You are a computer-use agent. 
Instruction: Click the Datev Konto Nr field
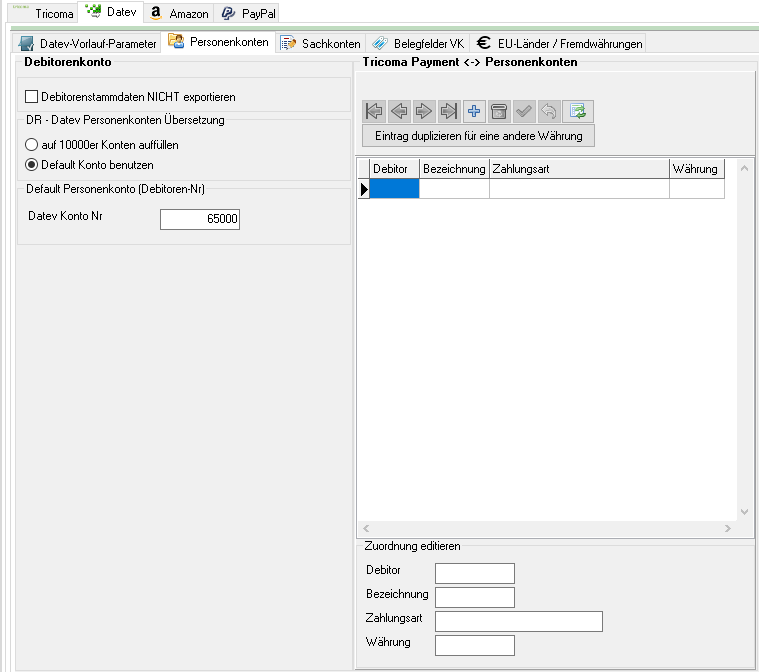pyautogui.click(x=200, y=219)
